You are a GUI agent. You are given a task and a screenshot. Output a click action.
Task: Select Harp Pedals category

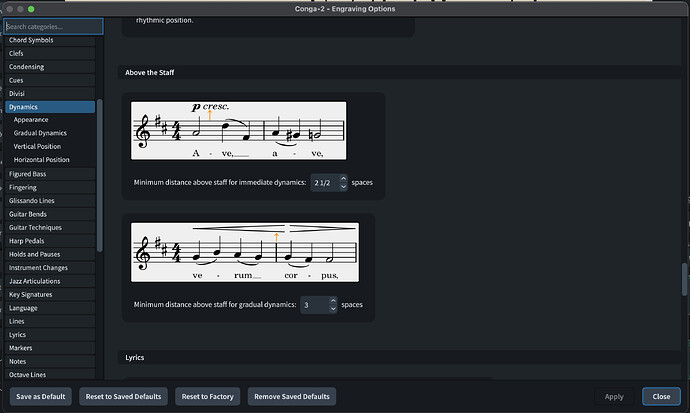(50, 241)
